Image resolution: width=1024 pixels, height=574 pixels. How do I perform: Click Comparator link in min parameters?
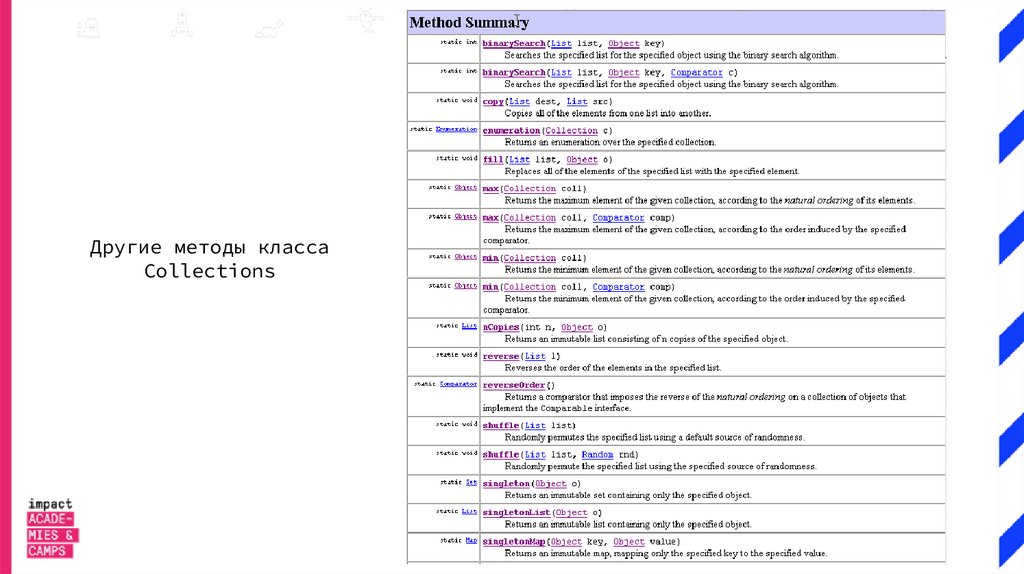(618, 287)
